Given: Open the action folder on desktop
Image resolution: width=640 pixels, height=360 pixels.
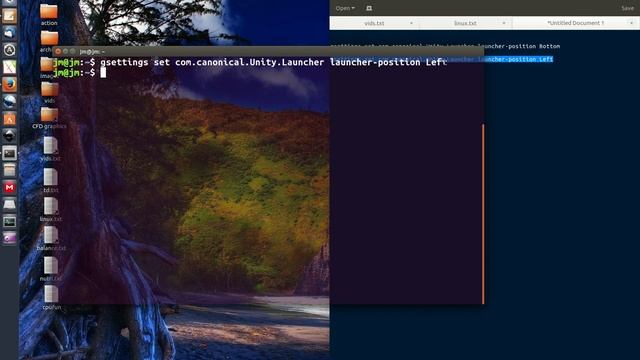Looking at the screenshot, I should 49,15.
